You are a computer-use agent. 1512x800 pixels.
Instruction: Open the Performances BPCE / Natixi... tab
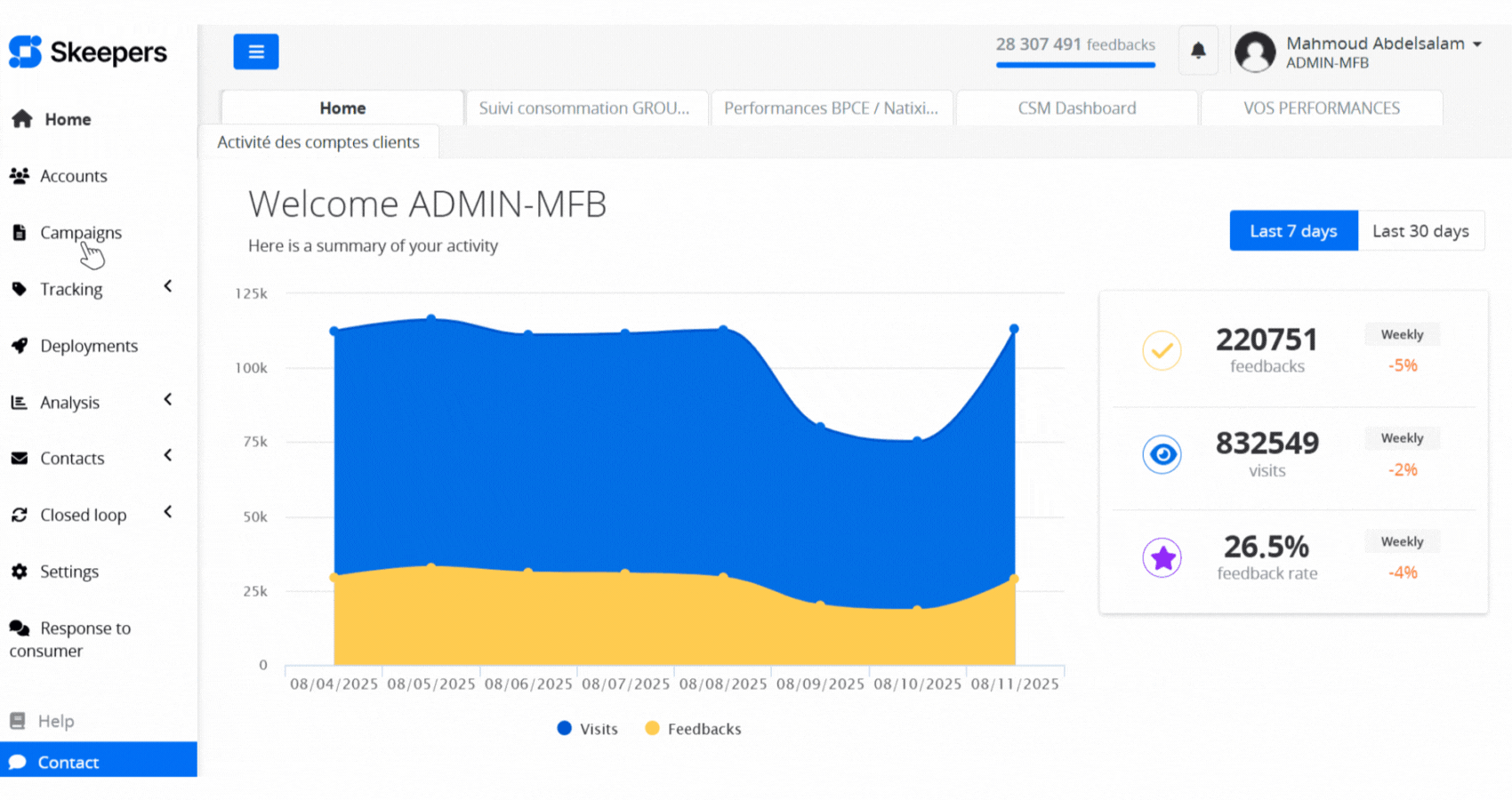pos(831,108)
